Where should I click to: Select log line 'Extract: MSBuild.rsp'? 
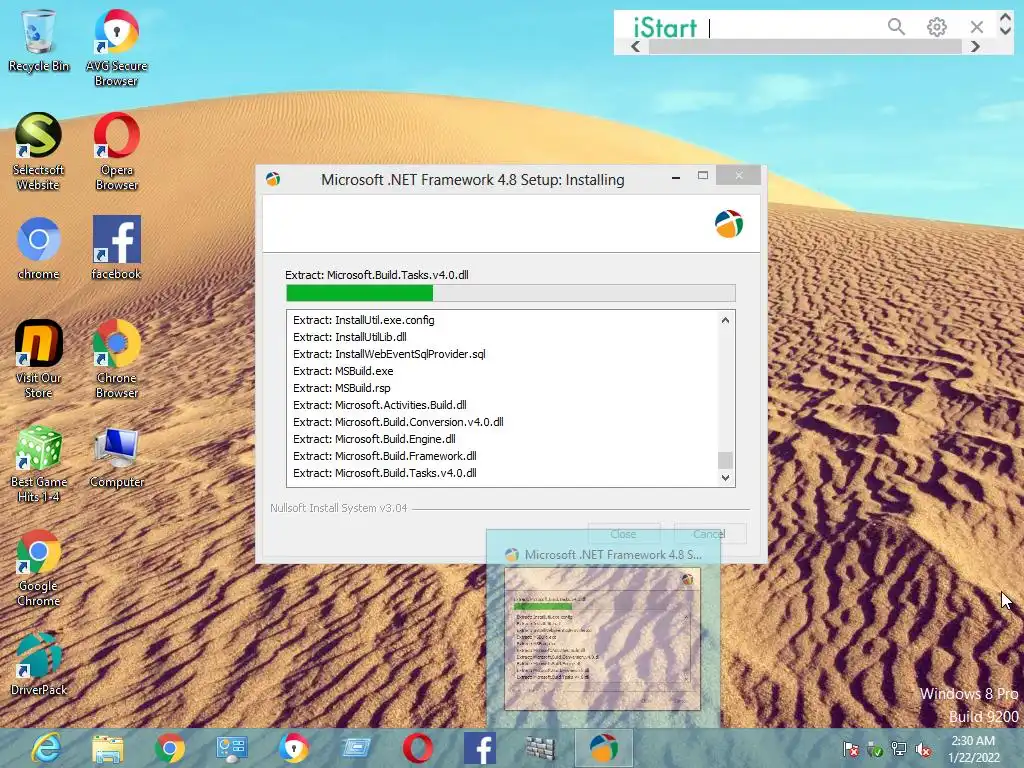click(x=342, y=388)
